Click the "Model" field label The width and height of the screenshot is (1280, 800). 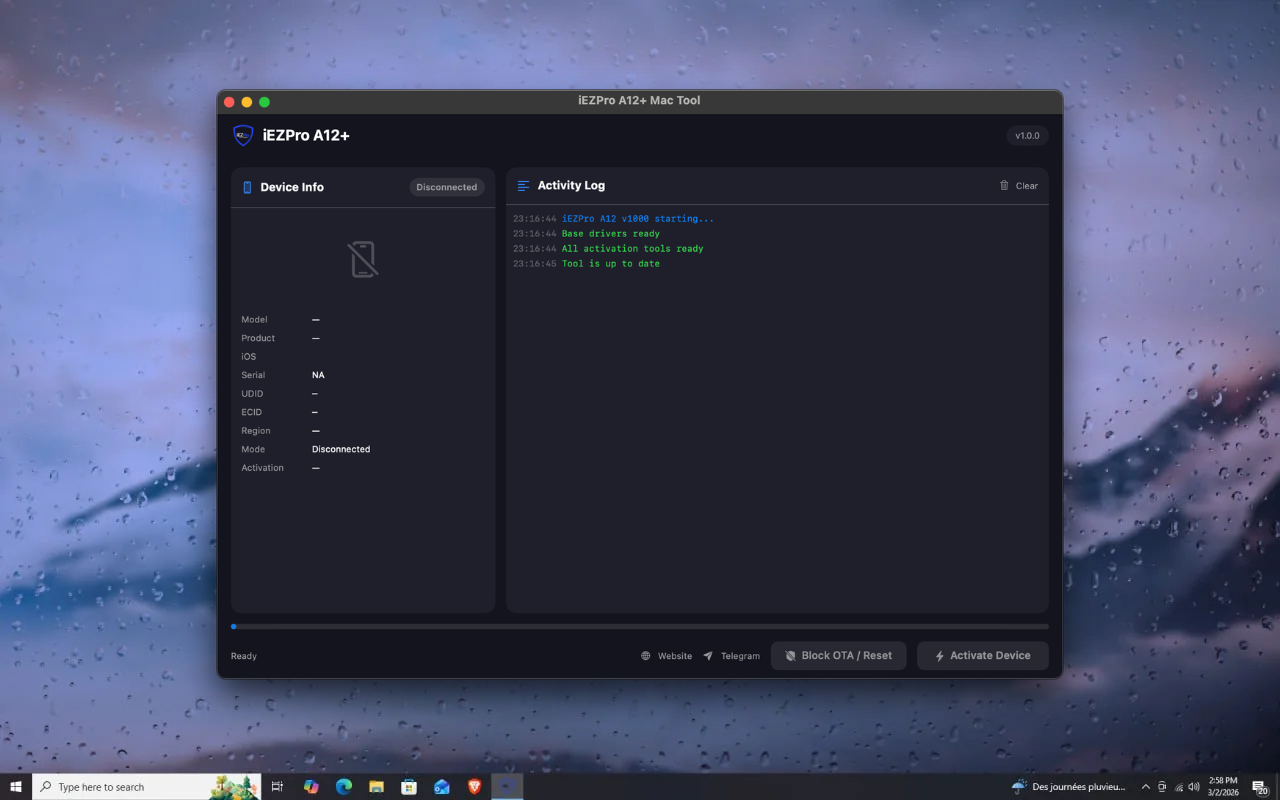(254, 320)
